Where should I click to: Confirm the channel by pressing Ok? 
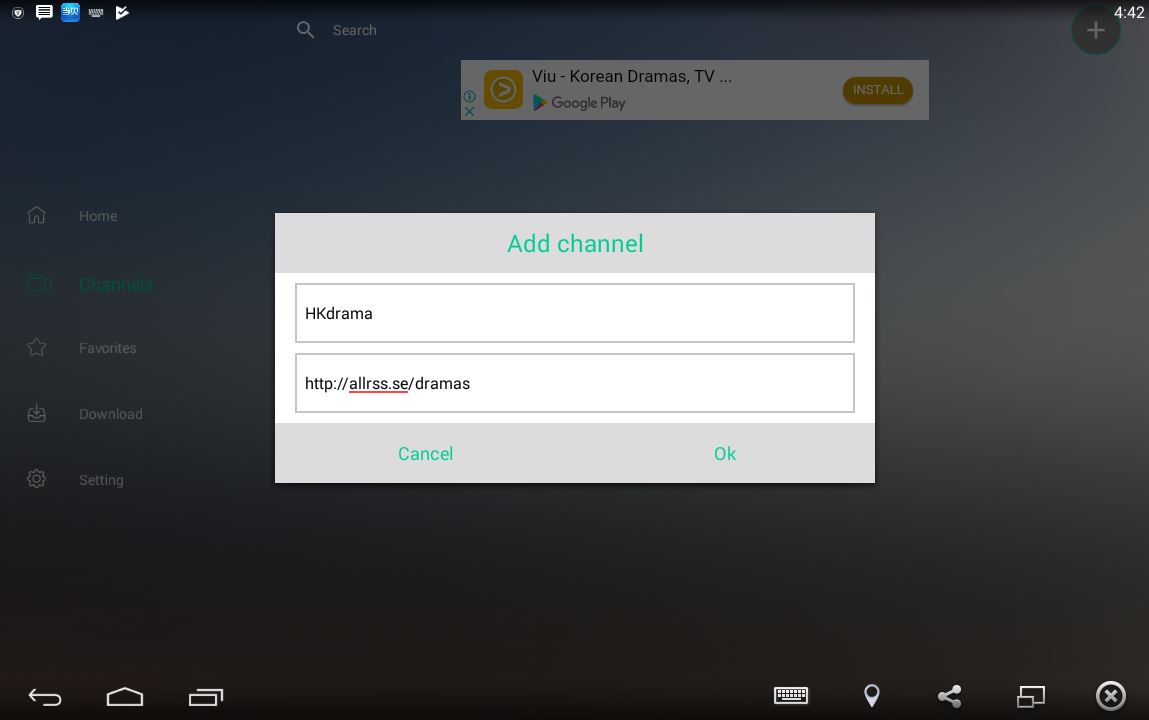(724, 453)
